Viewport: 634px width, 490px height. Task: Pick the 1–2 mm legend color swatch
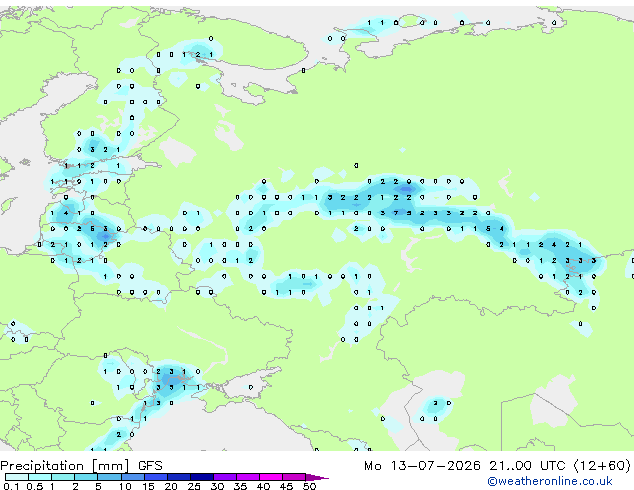tap(63, 477)
